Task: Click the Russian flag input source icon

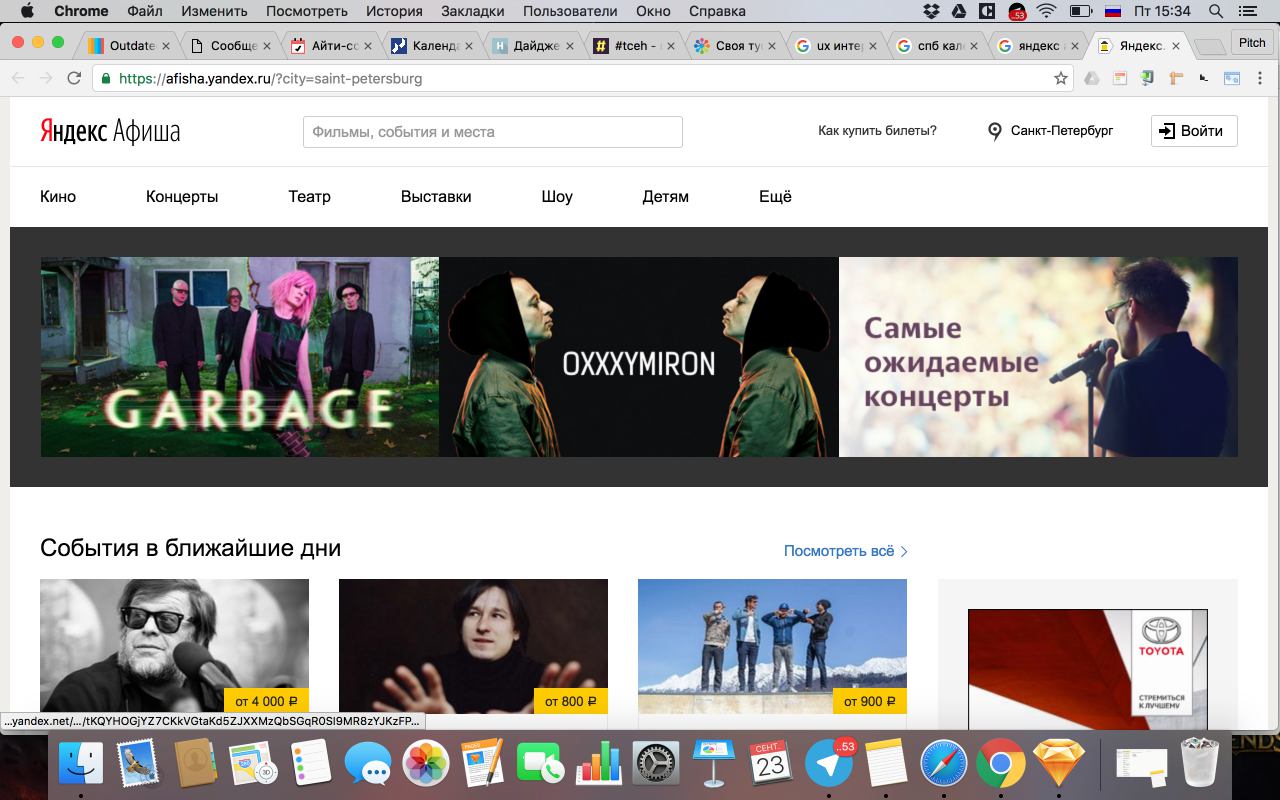Action: tap(1112, 11)
